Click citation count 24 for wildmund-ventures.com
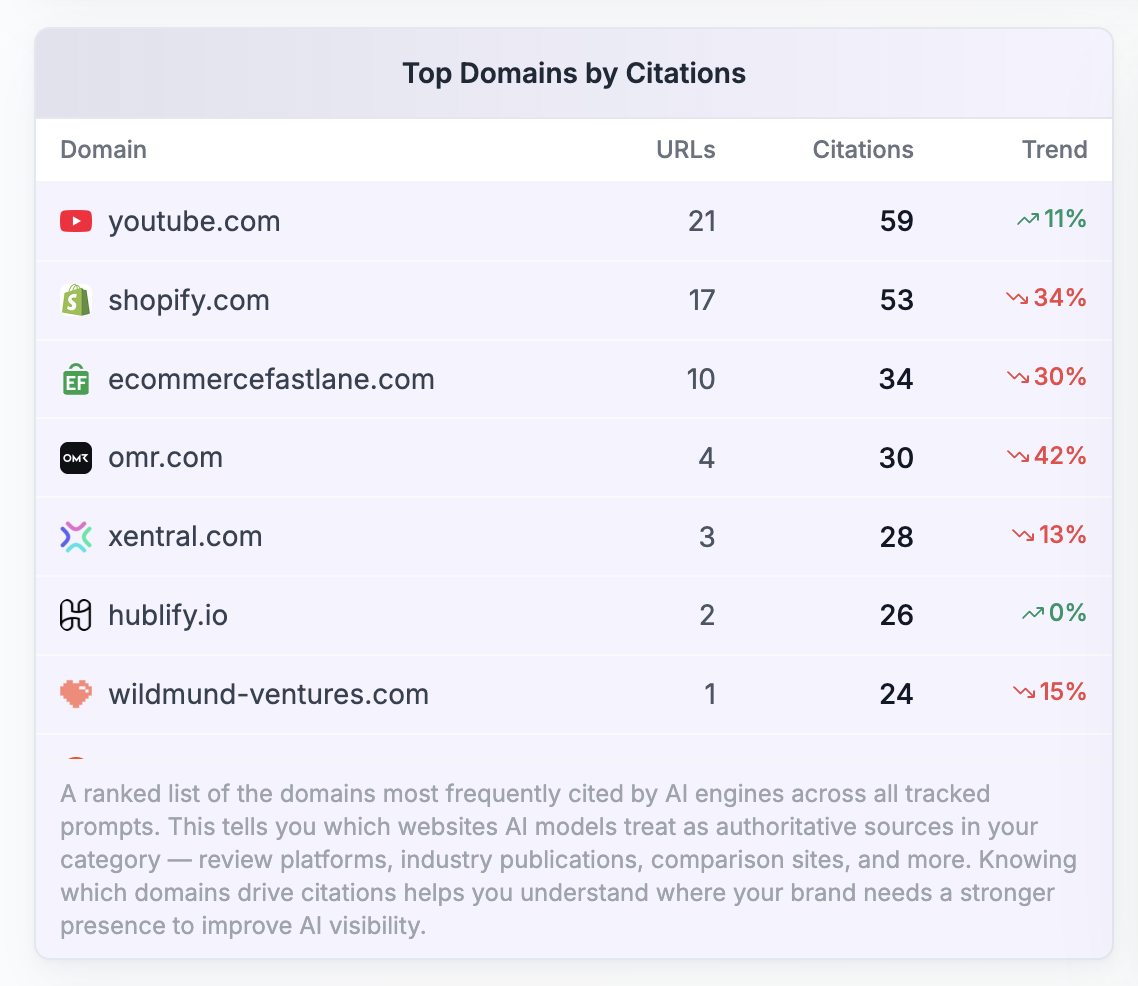Screen dimensions: 1138x986 (x=896, y=694)
